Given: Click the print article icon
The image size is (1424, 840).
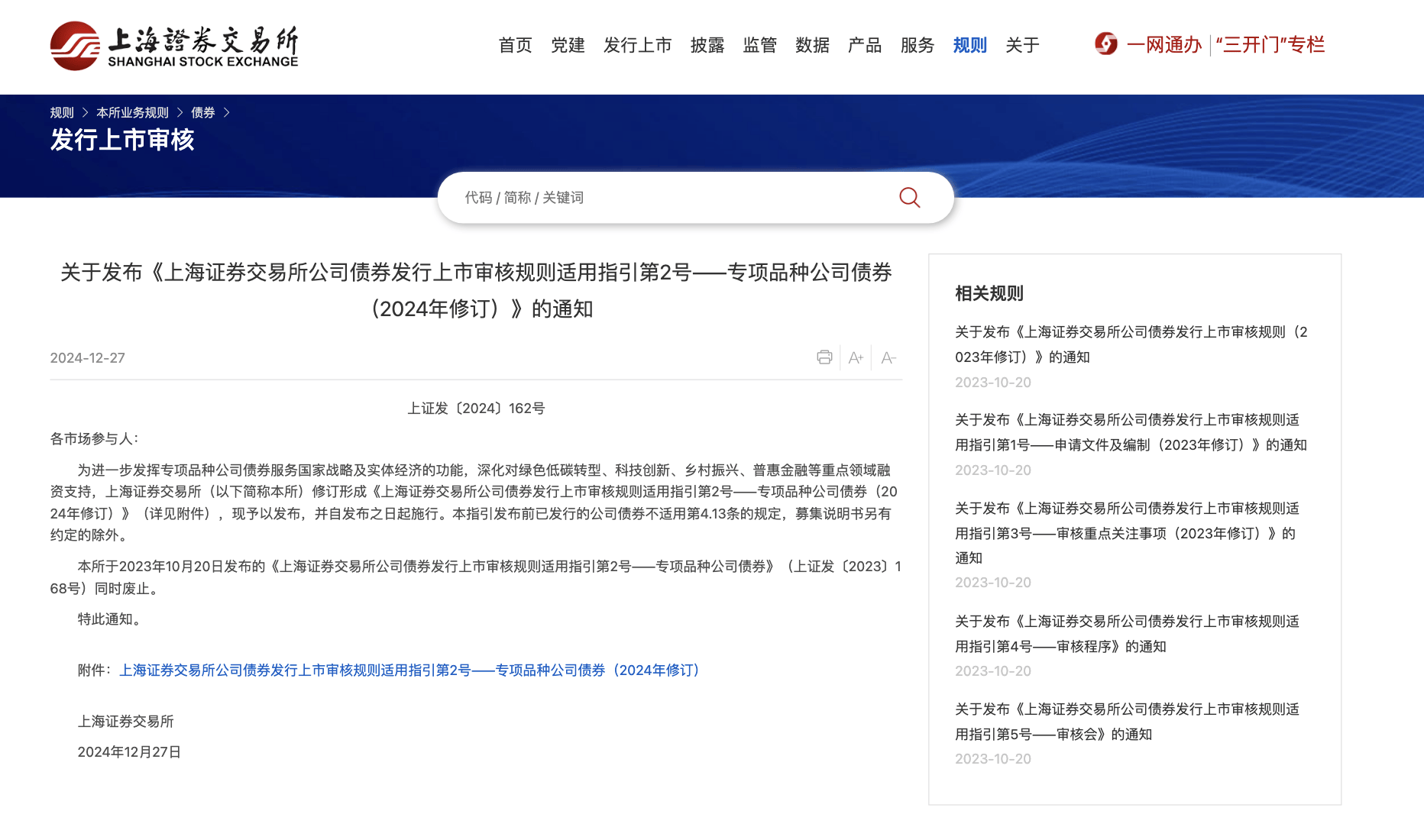Looking at the screenshot, I should (824, 357).
